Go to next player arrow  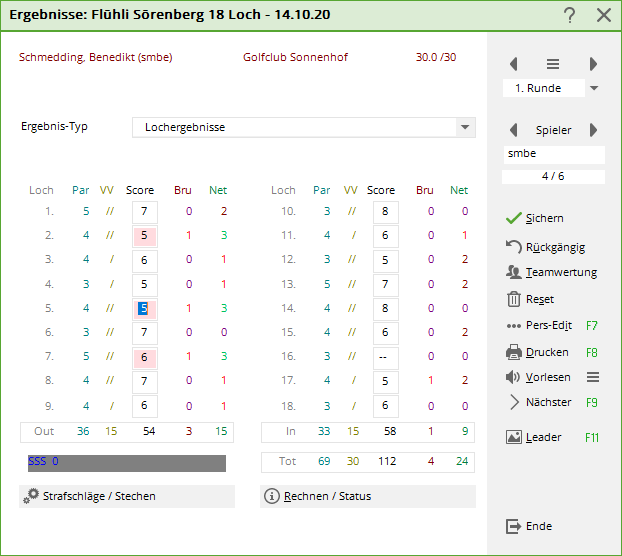[593, 130]
